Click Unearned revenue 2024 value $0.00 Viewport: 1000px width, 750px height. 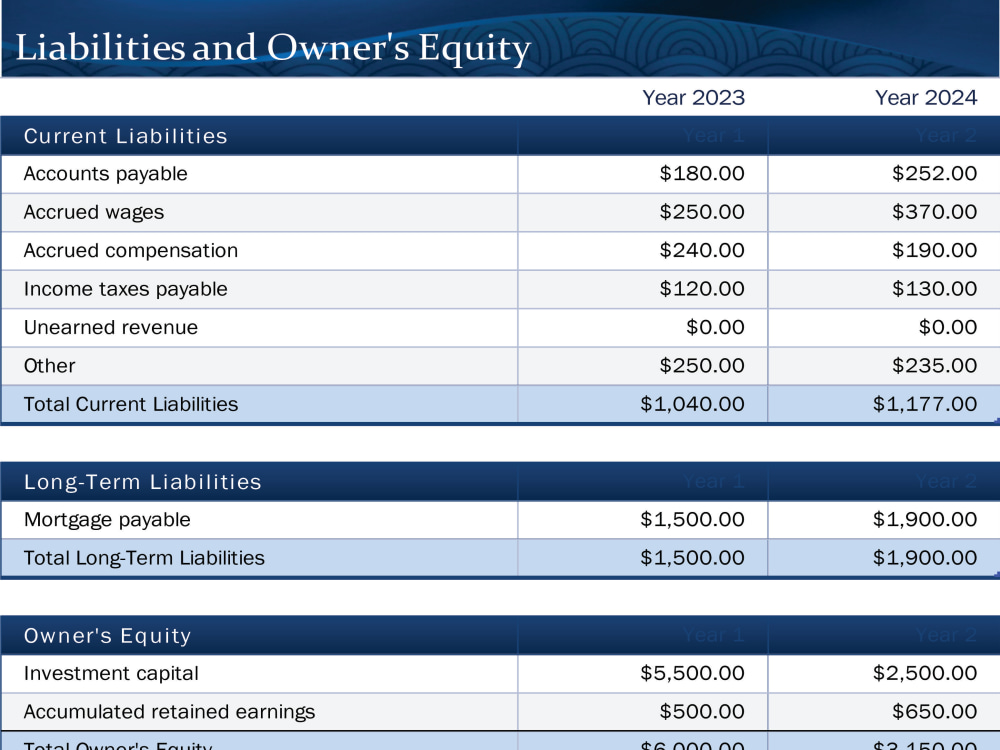pos(948,327)
